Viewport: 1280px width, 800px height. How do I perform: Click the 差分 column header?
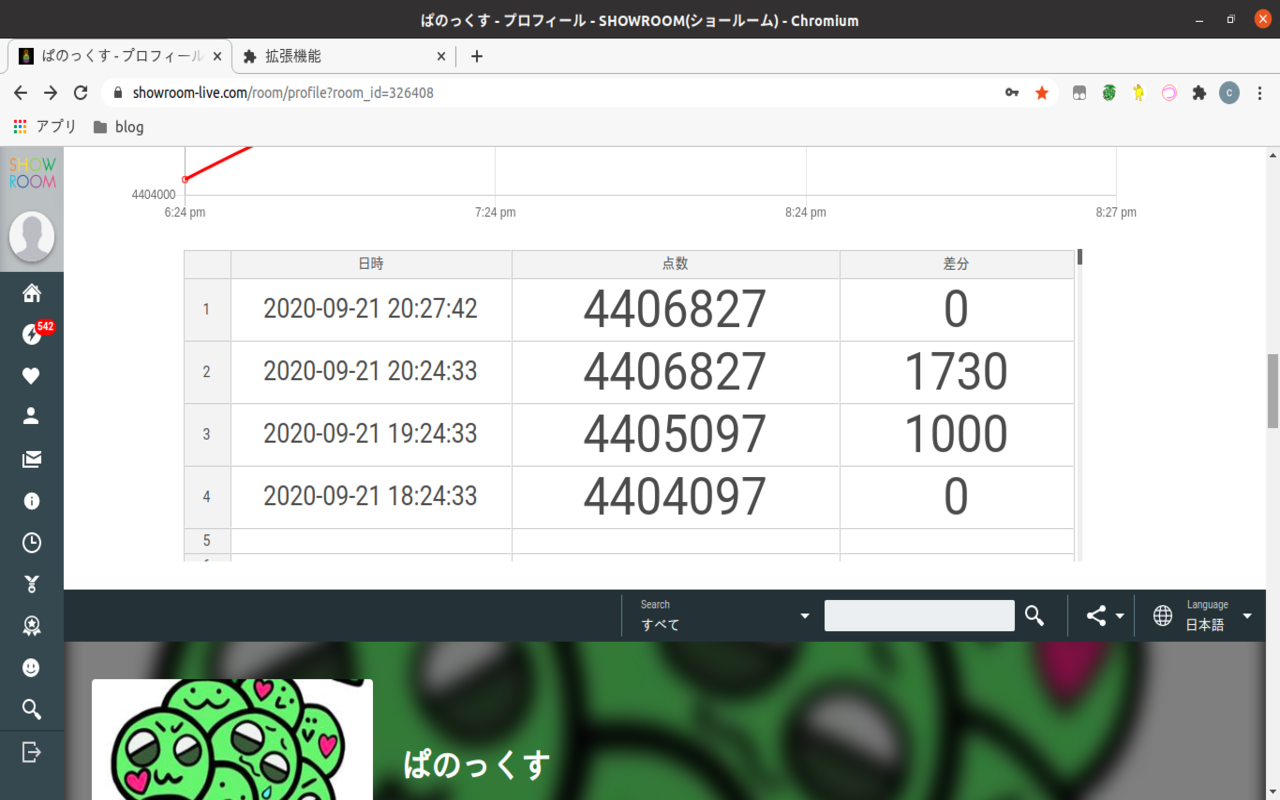click(x=957, y=264)
